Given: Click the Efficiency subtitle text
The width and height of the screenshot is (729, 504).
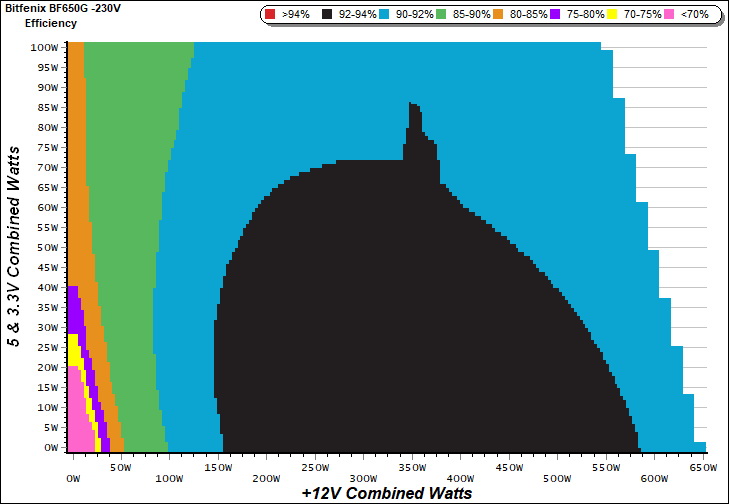Looking at the screenshot, I should [50, 22].
